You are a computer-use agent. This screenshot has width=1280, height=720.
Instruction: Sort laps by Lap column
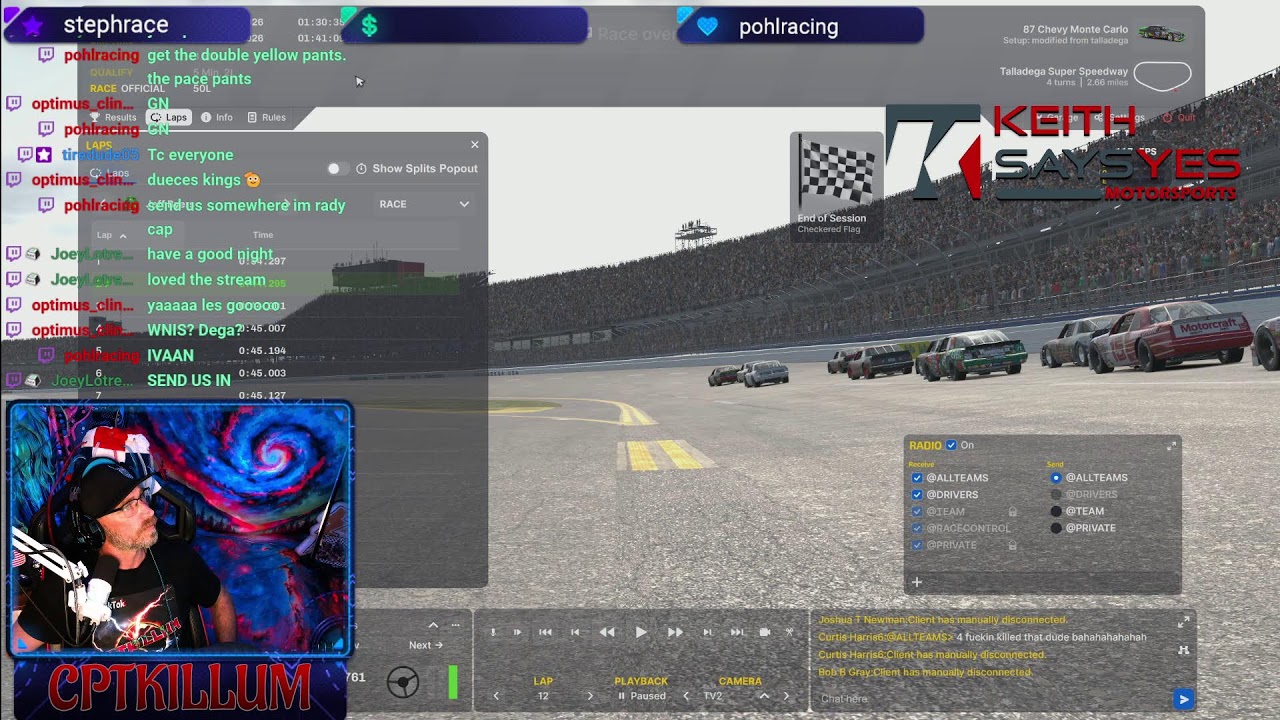coord(112,235)
